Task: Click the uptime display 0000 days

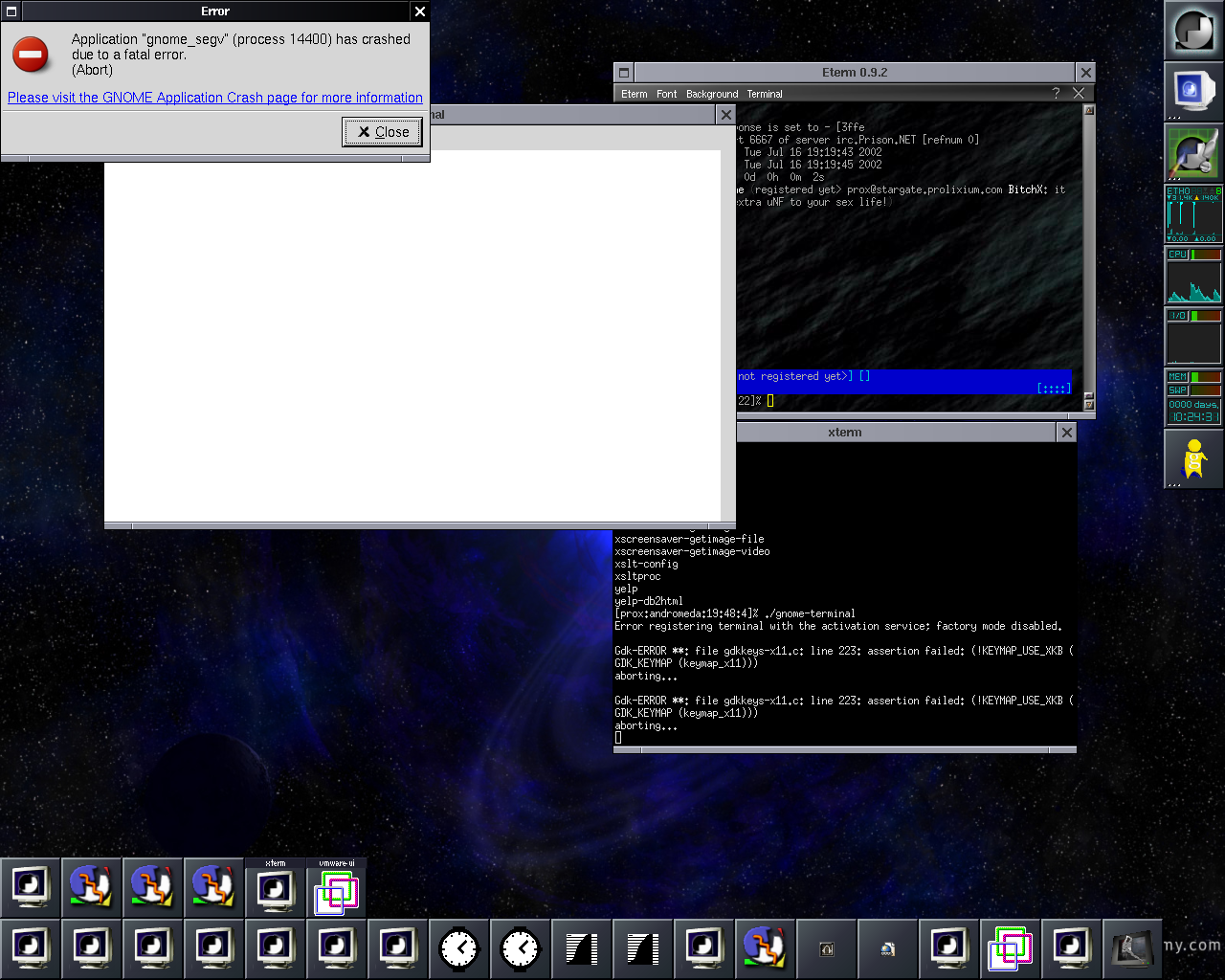Action: 1193,405
